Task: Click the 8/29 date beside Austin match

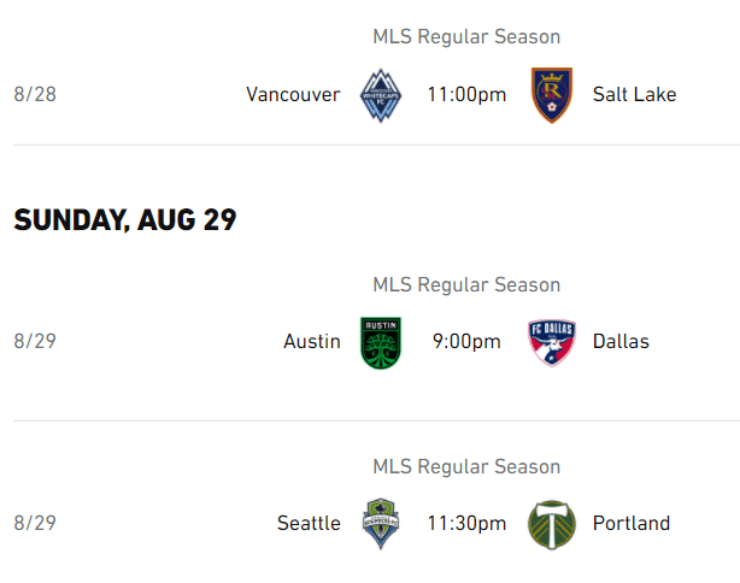Action: 35,342
